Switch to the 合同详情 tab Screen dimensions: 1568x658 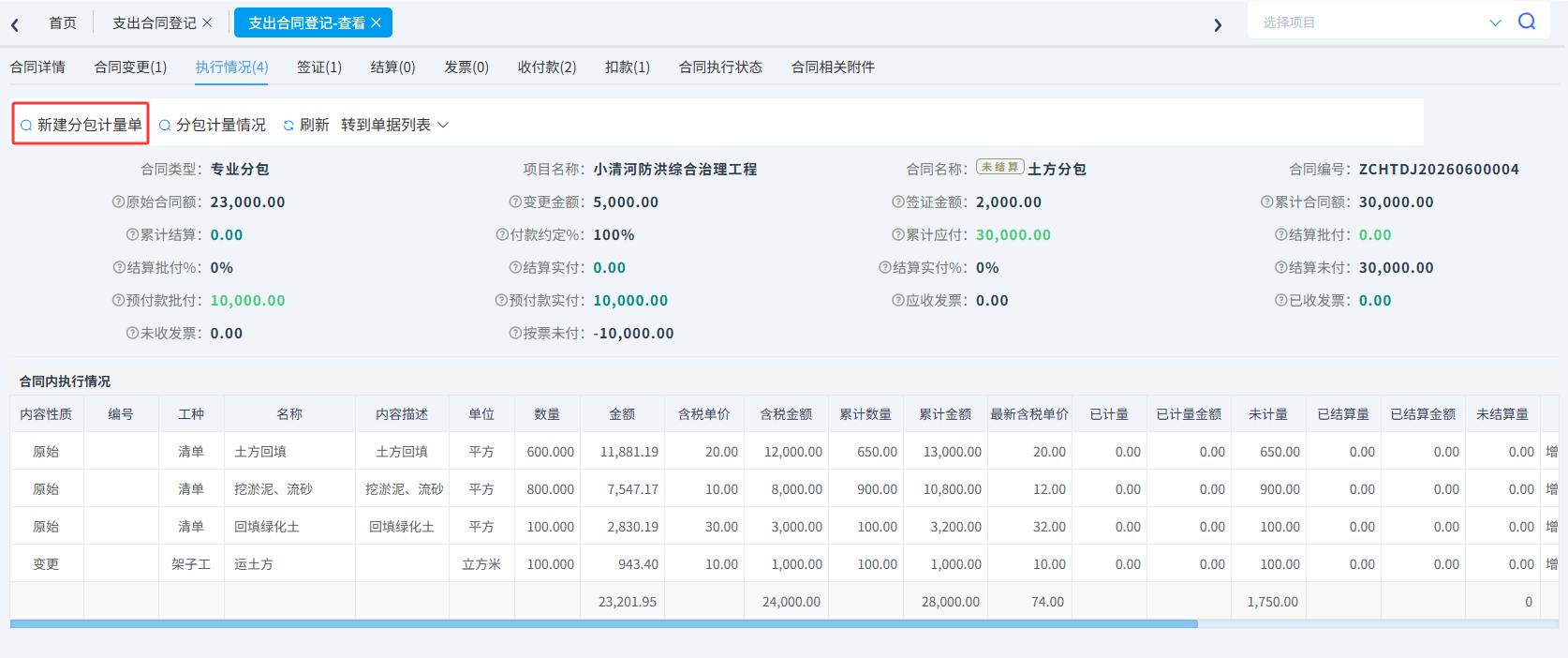(x=37, y=67)
